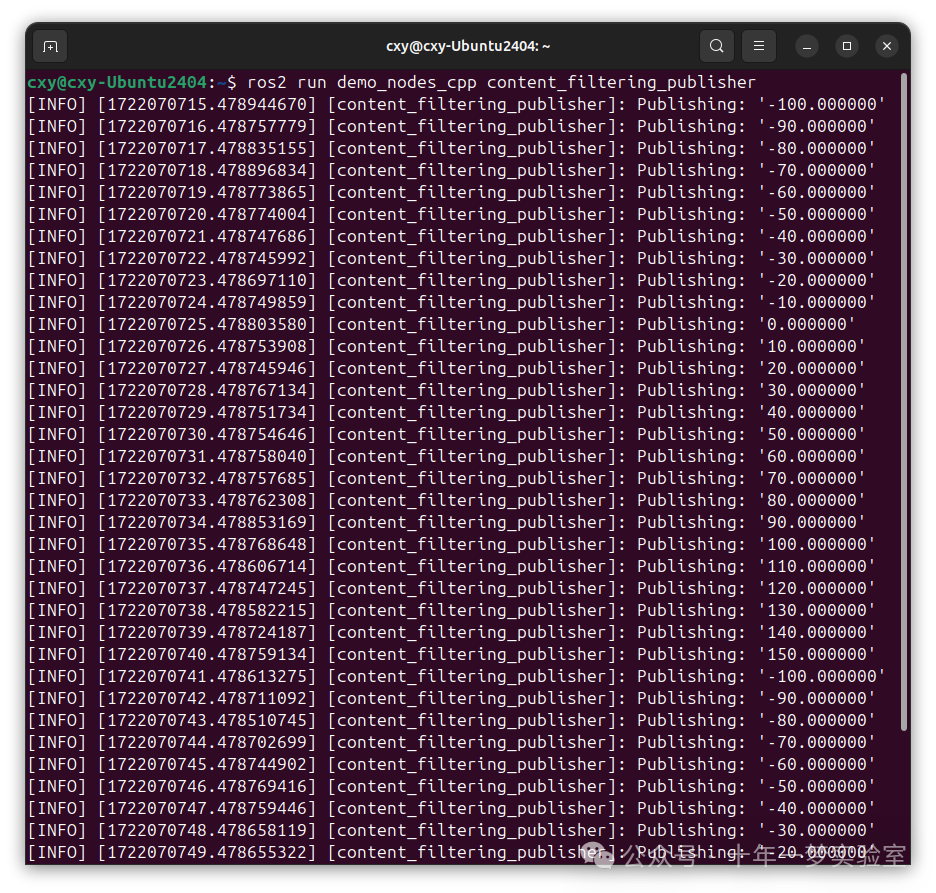The image size is (936, 893).
Task: Click the magnifier icon in the header bar
Action: coord(716,46)
